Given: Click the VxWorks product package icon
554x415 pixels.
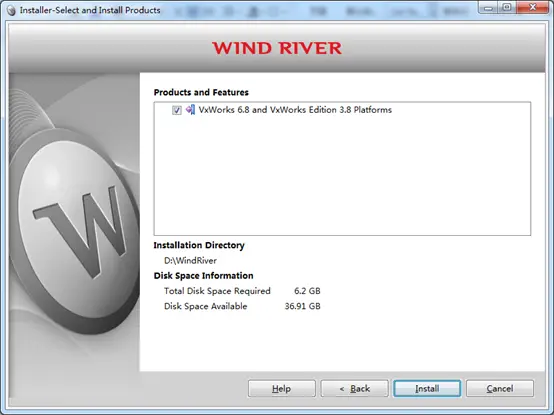Looking at the screenshot, I should (x=190, y=110).
